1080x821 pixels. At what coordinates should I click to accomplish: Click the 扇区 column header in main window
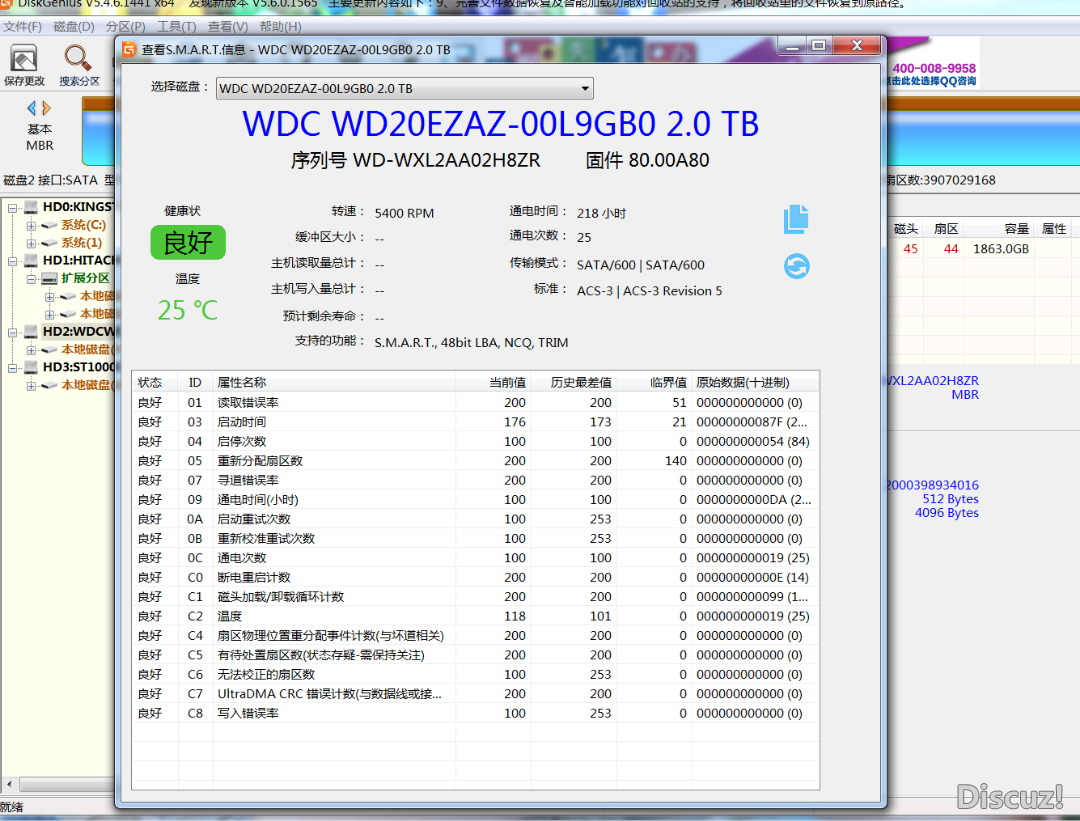coord(946,229)
